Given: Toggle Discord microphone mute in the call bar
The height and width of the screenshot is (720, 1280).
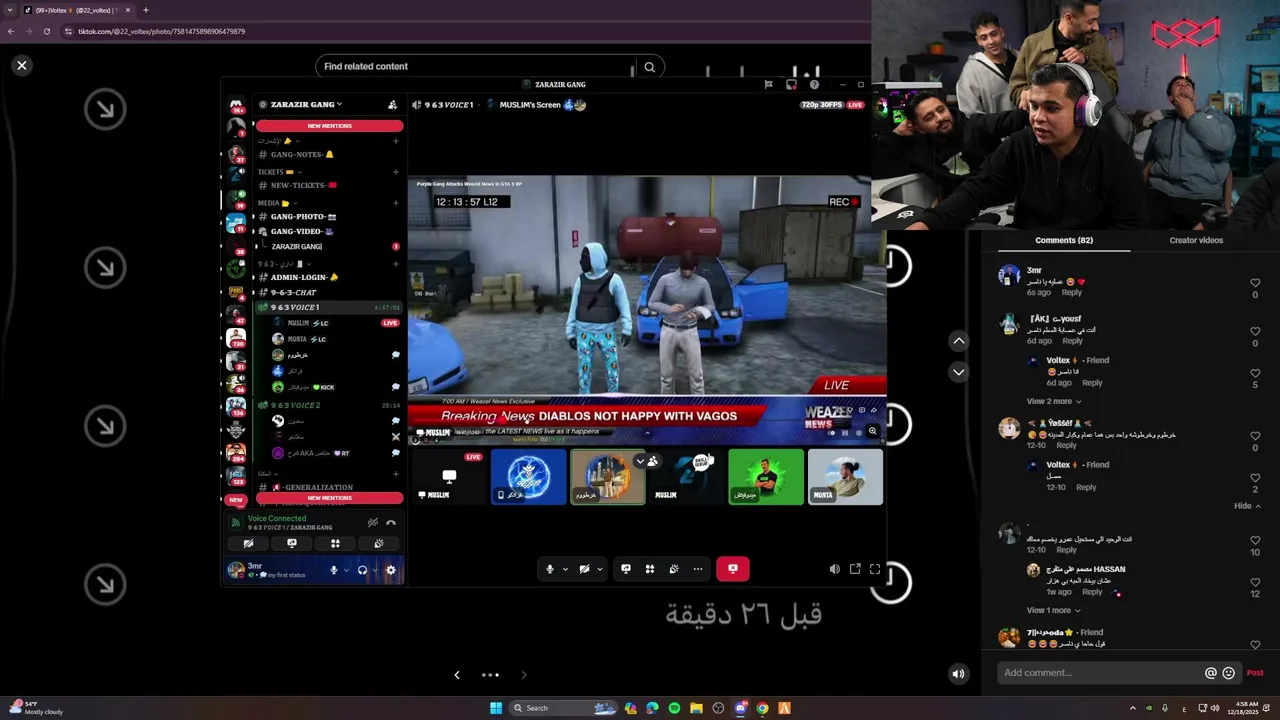Looking at the screenshot, I should pos(549,569).
